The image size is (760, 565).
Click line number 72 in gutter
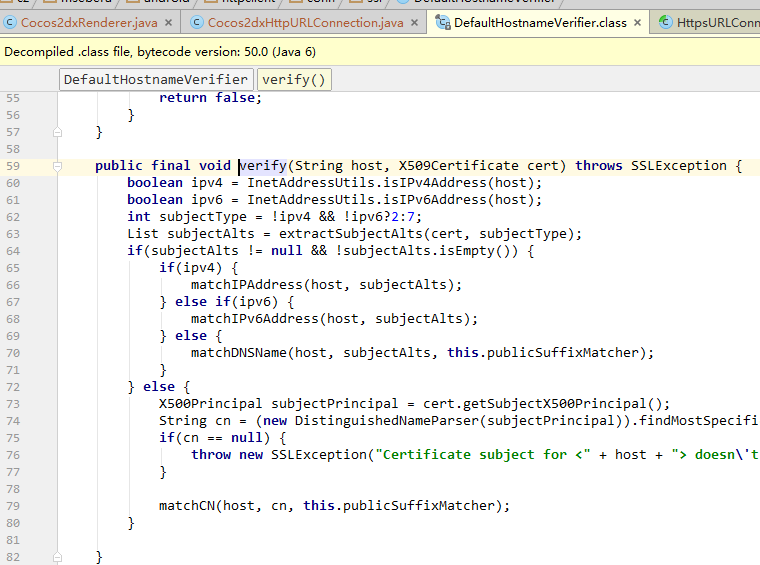click(13, 387)
